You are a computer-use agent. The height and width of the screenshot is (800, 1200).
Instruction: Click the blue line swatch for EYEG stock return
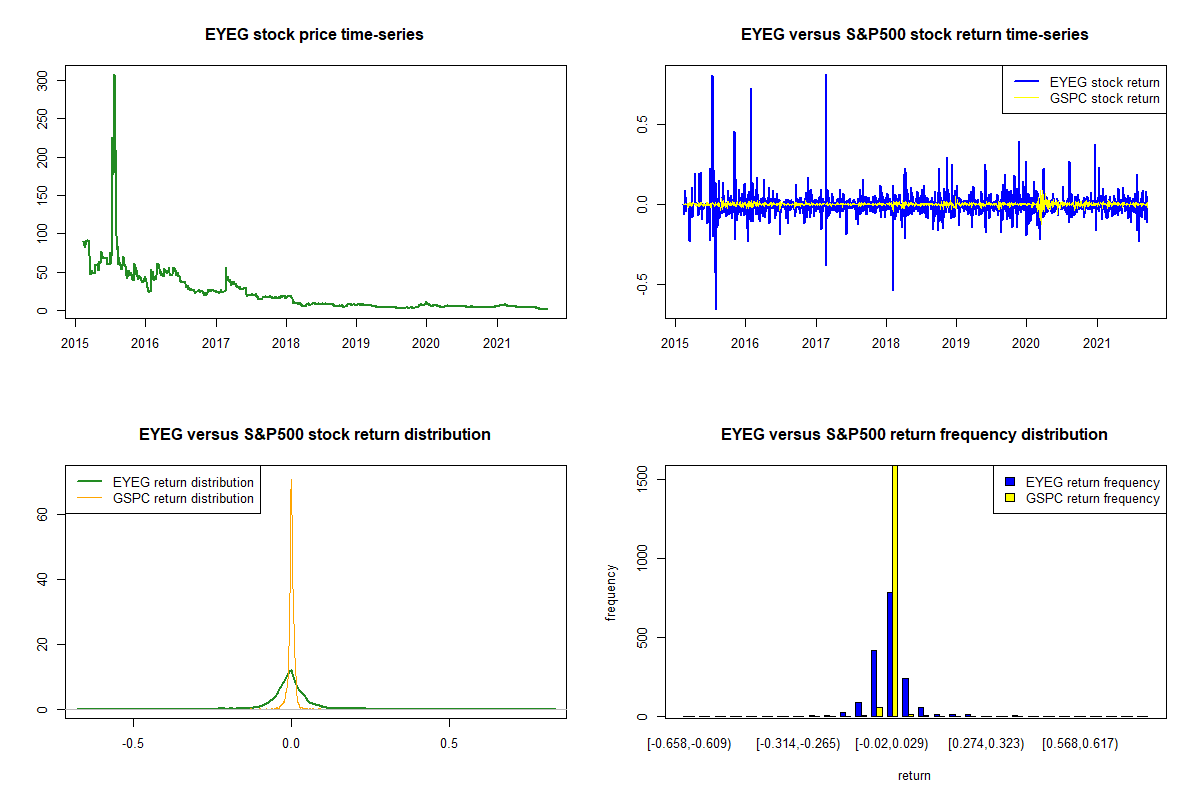pyautogui.click(x=1025, y=82)
